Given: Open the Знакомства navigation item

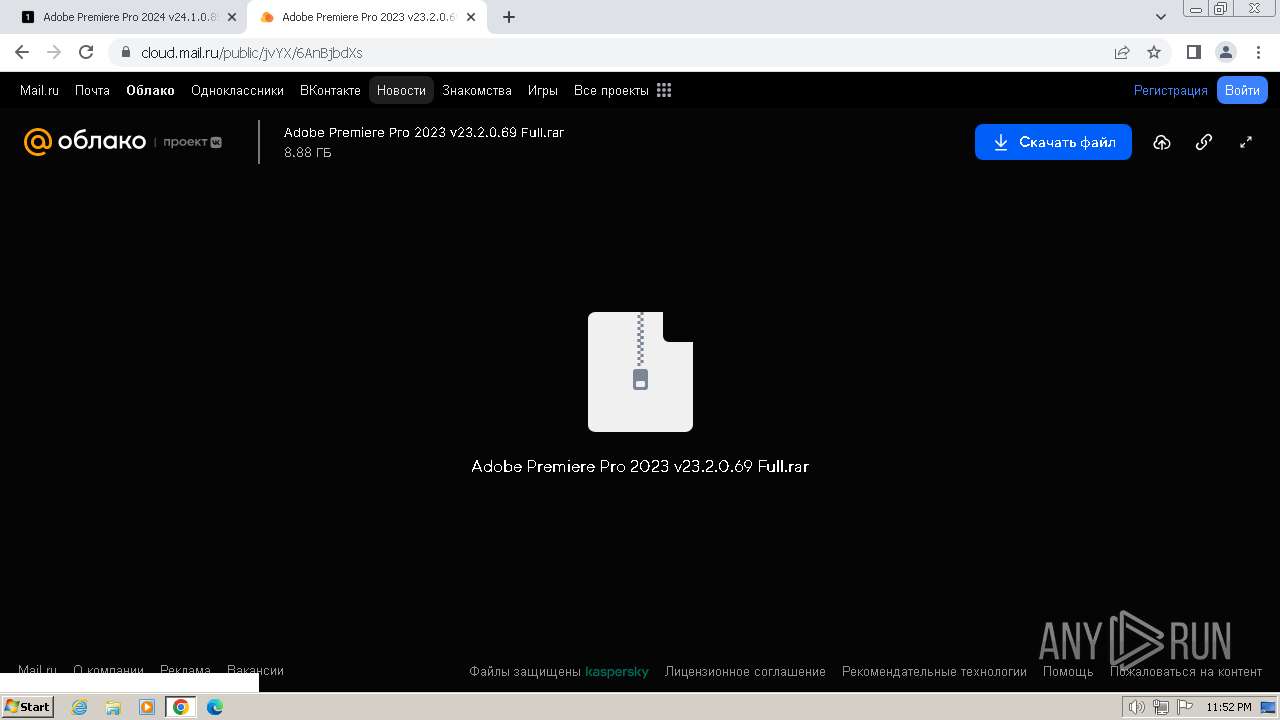Looking at the screenshot, I should coord(477,90).
